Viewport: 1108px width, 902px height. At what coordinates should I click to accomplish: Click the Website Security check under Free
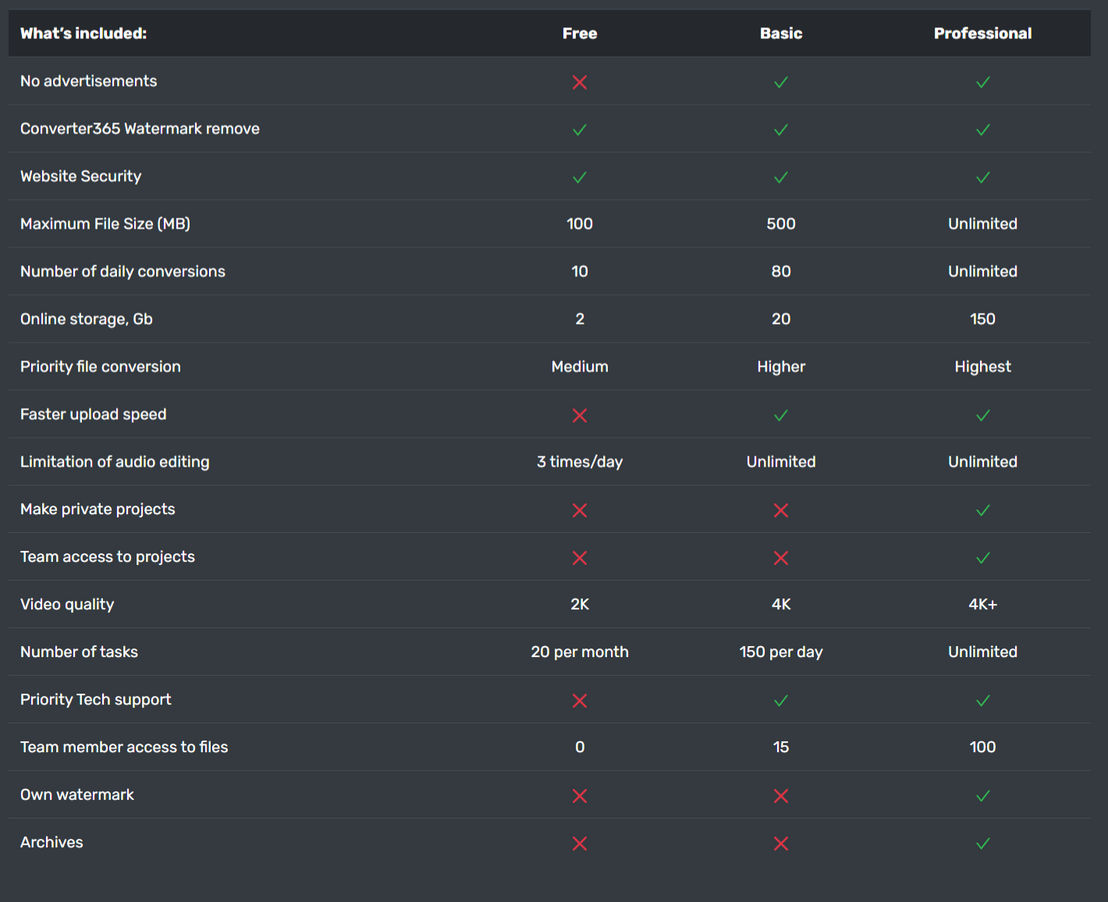coord(579,177)
